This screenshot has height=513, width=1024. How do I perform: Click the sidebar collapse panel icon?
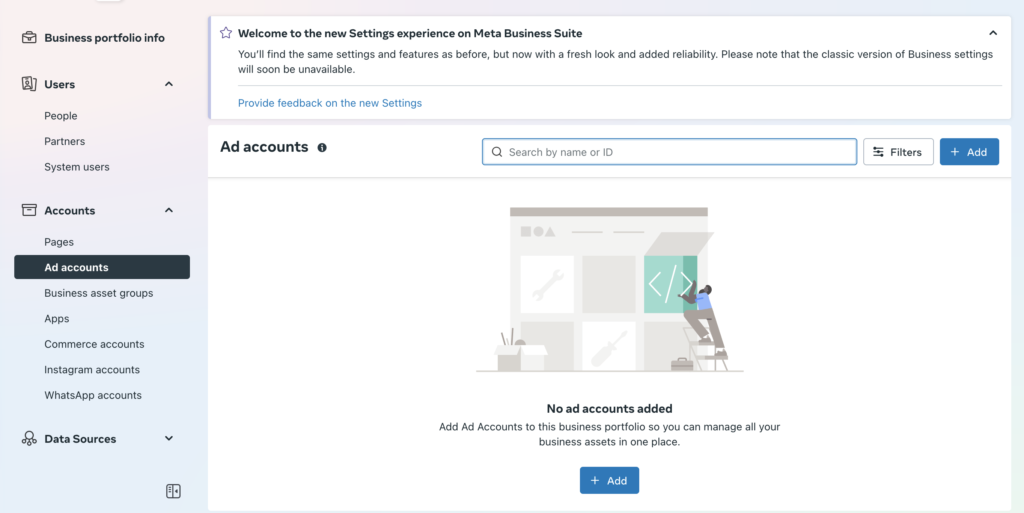click(173, 491)
